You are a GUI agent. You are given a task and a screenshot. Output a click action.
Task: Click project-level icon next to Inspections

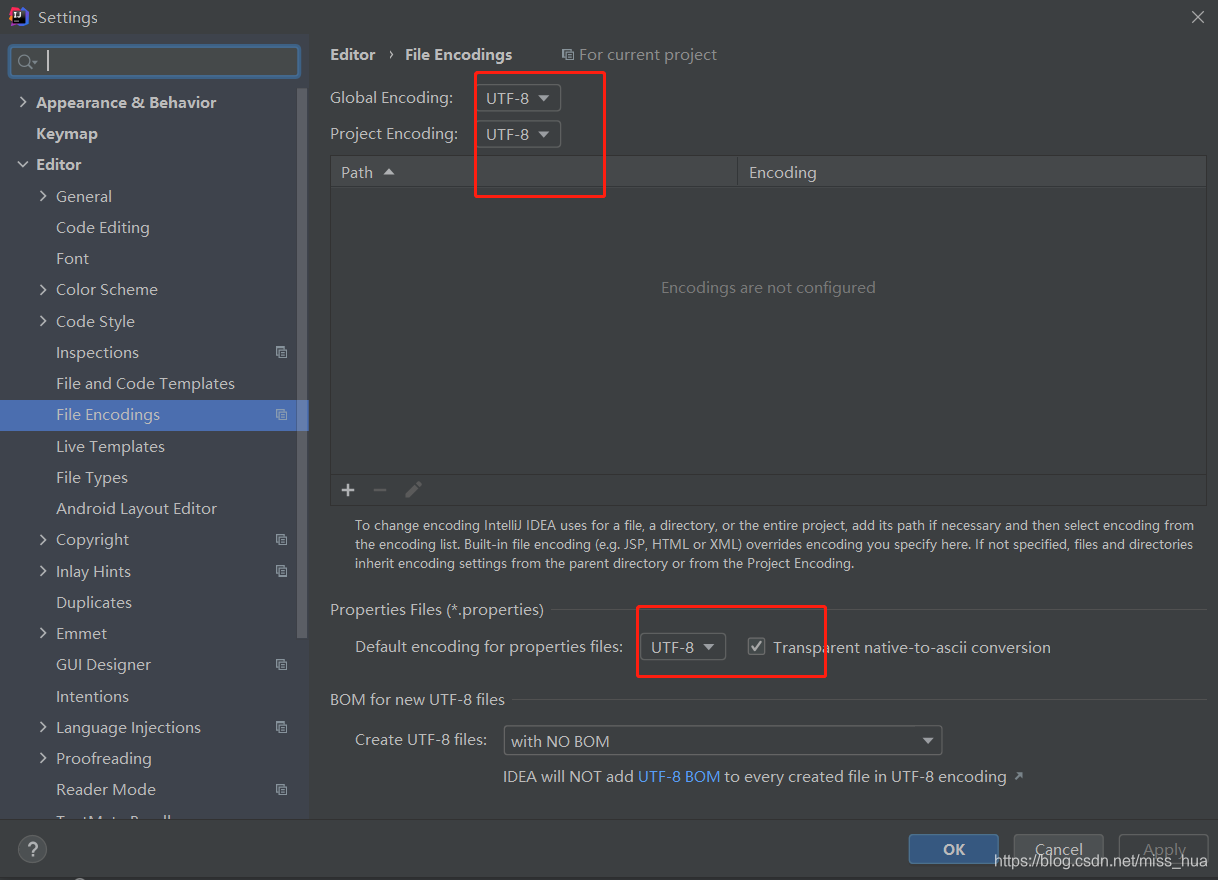(x=281, y=352)
